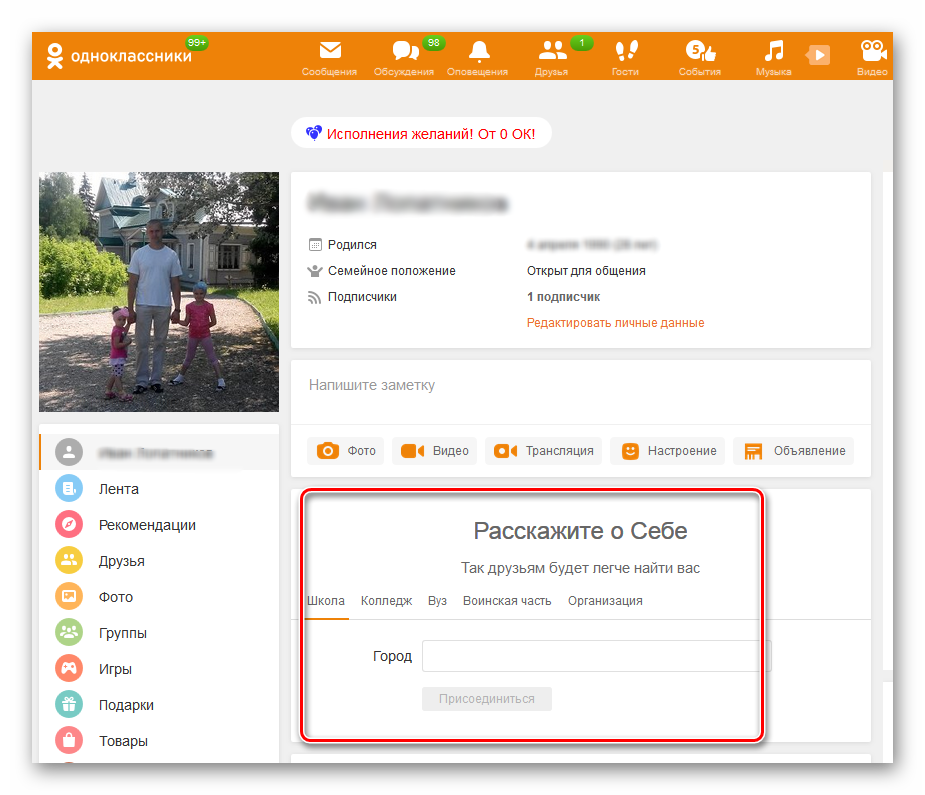Open Гости footprints icon

pyautogui.click(x=626, y=52)
